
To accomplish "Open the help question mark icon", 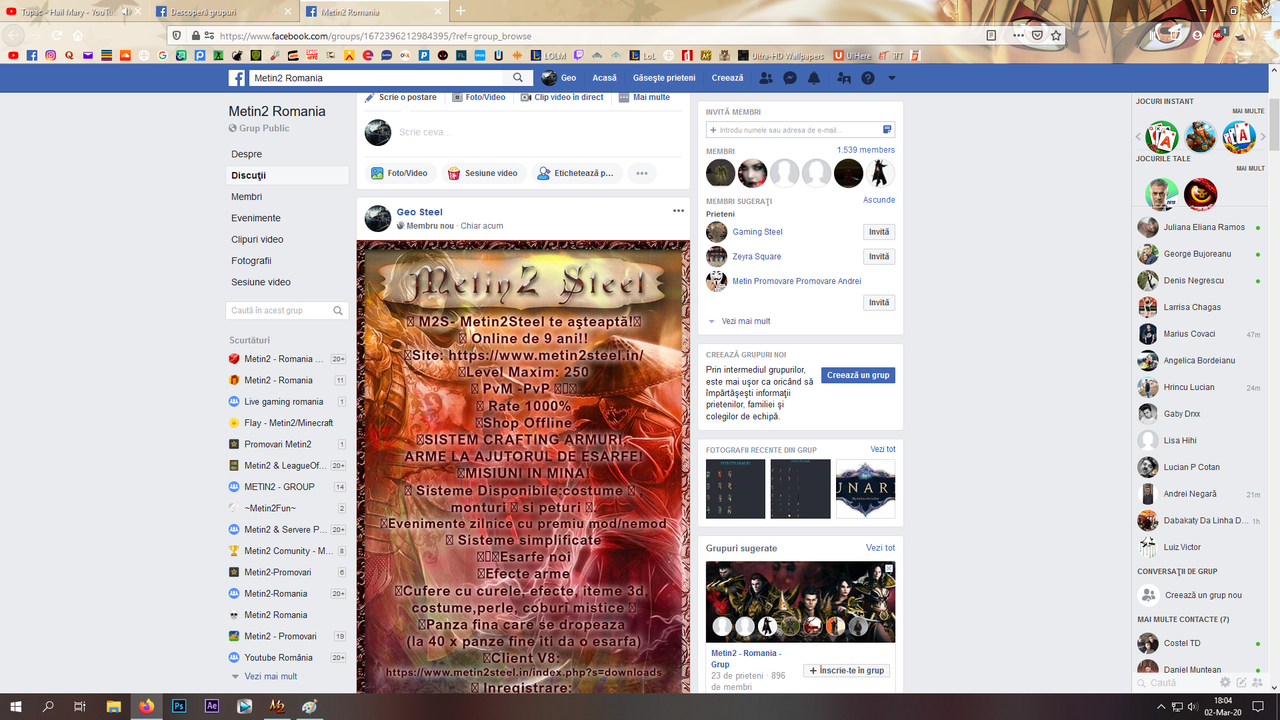I will pos(868,78).
